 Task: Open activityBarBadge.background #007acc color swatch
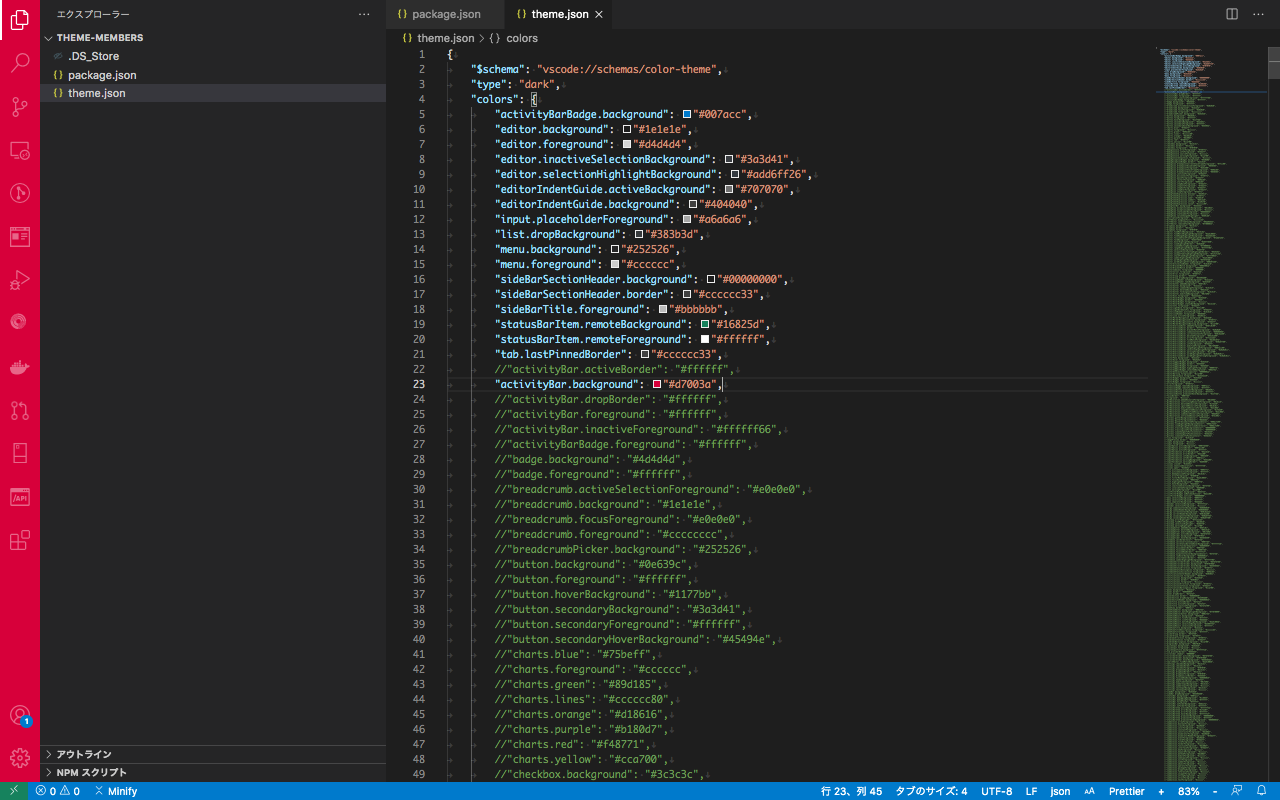687,114
